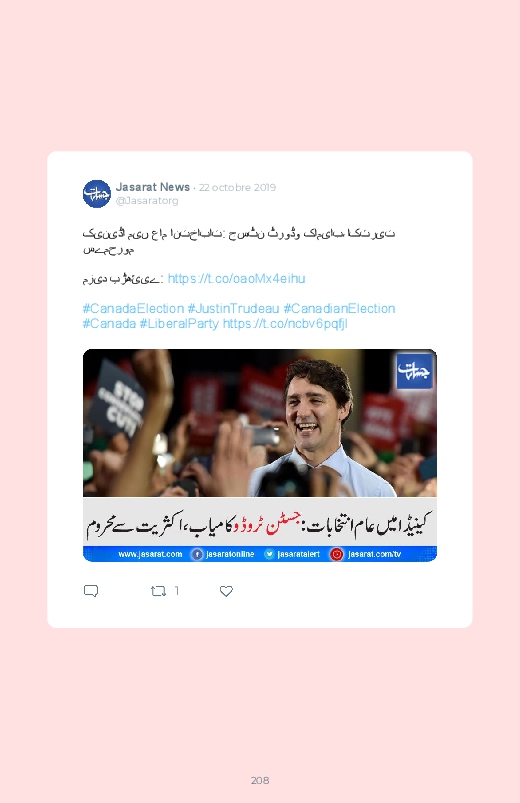Like the tweet with heart icon
The height and width of the screenshot is (803, 520).
coord(226,591)
